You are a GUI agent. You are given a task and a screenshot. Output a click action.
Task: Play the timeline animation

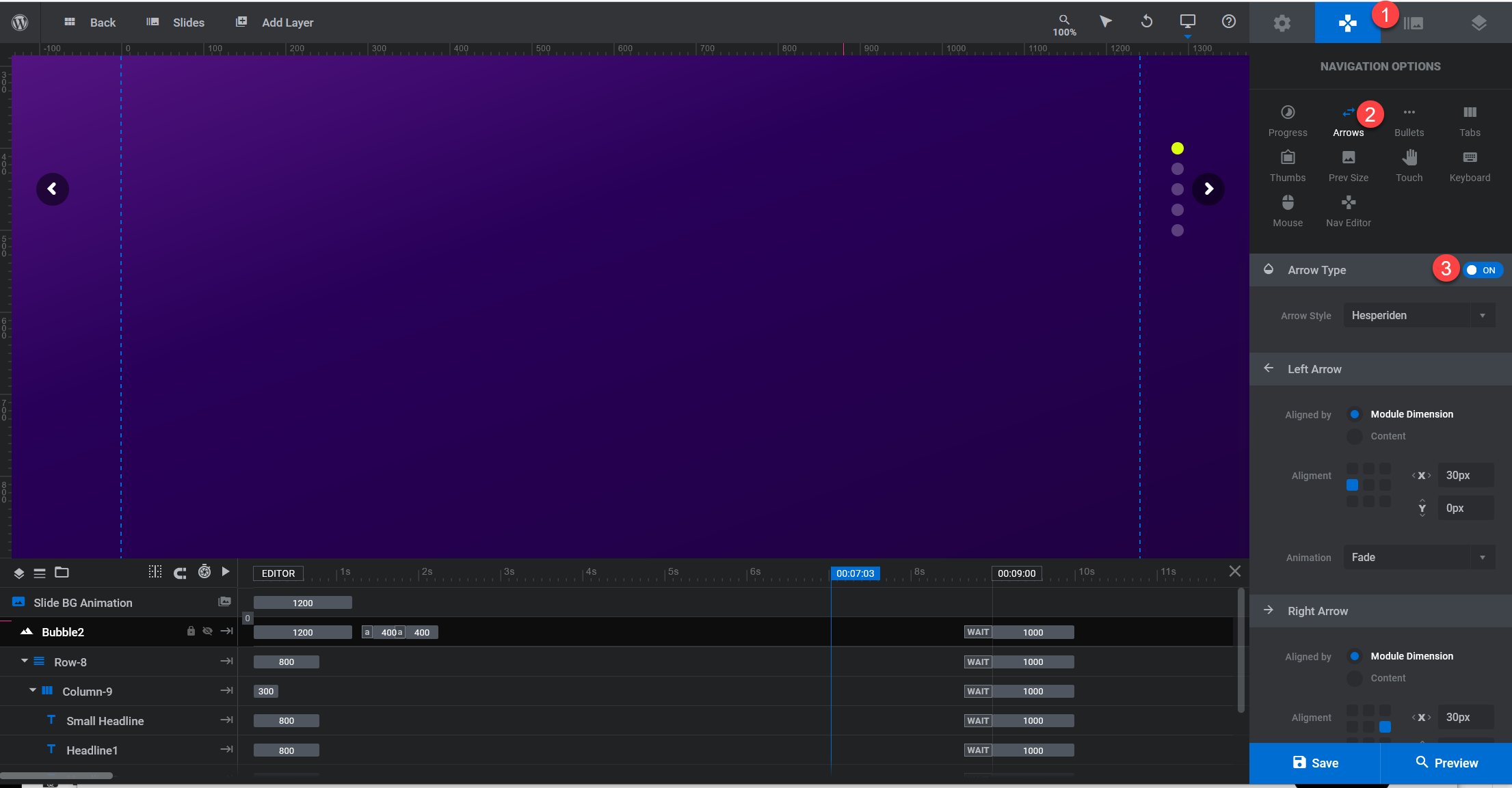(x=226, y=572)
